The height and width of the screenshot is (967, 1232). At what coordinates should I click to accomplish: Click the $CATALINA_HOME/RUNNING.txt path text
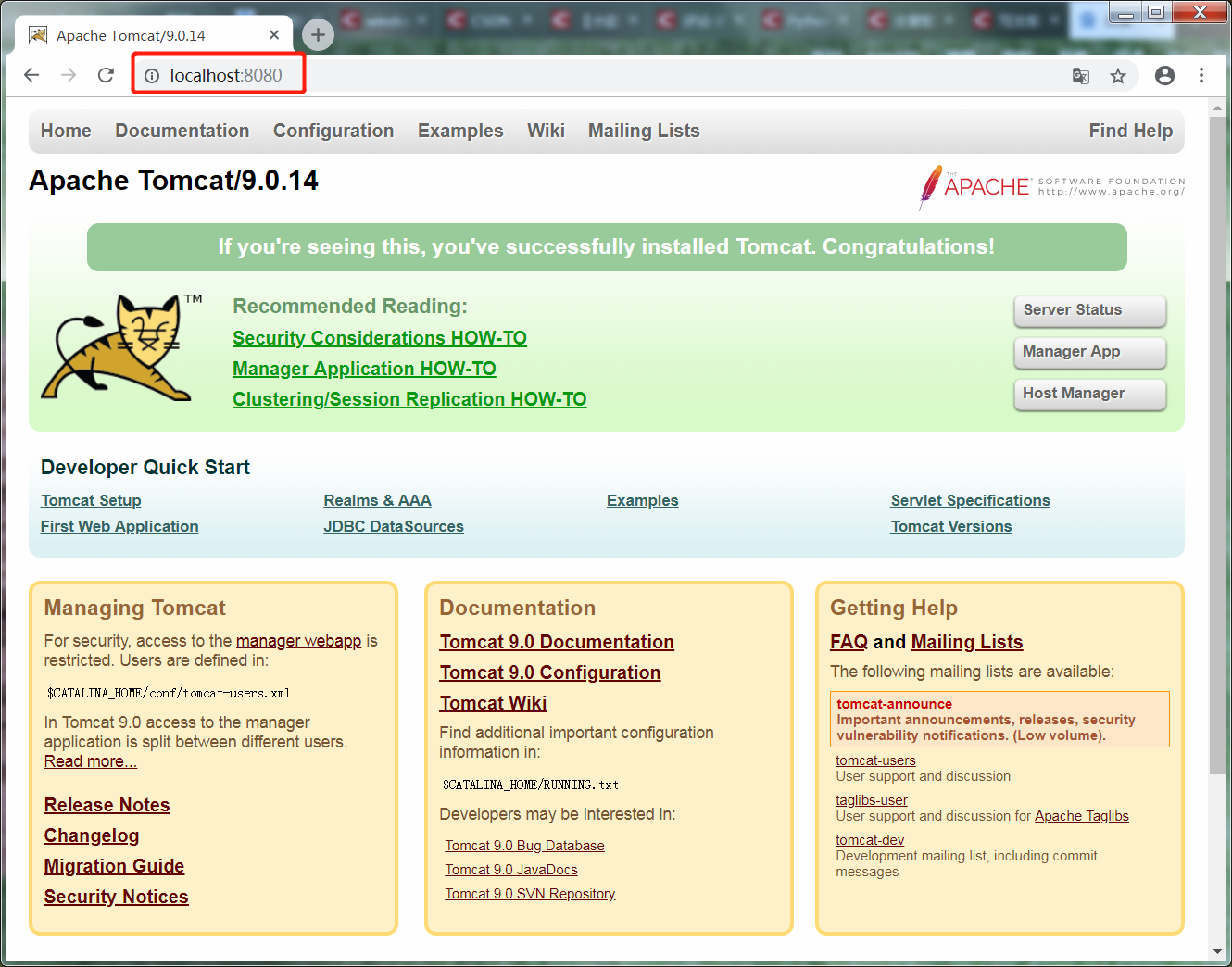[531, 785]
